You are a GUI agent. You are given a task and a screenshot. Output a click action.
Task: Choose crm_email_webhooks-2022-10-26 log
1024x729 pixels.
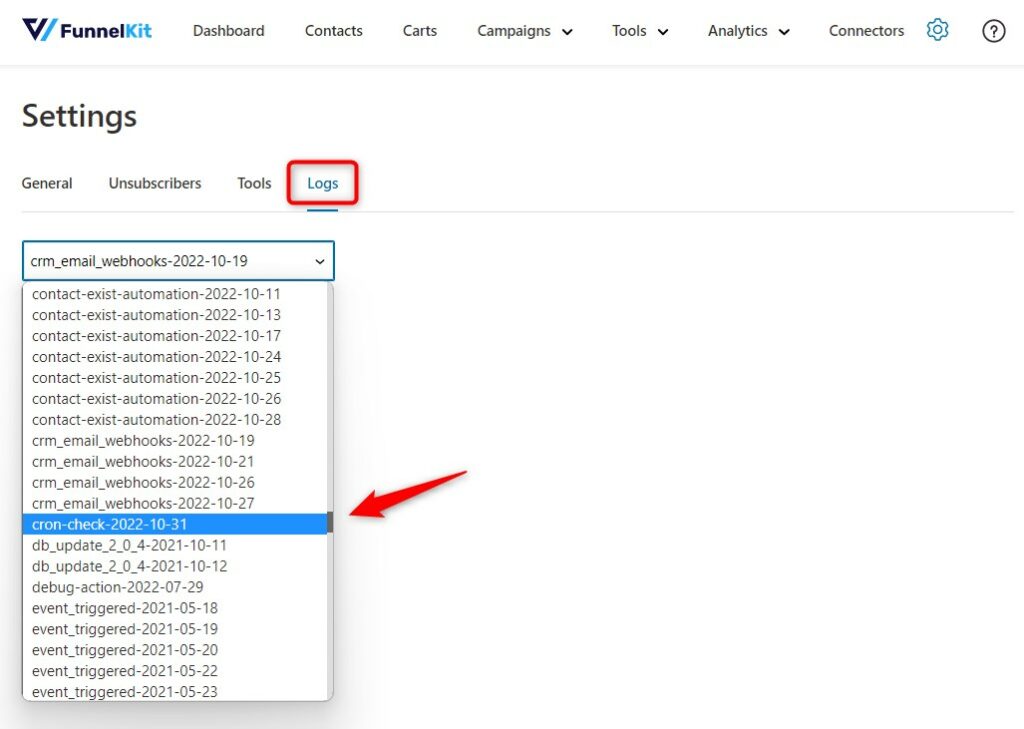[x=174, y=482]
